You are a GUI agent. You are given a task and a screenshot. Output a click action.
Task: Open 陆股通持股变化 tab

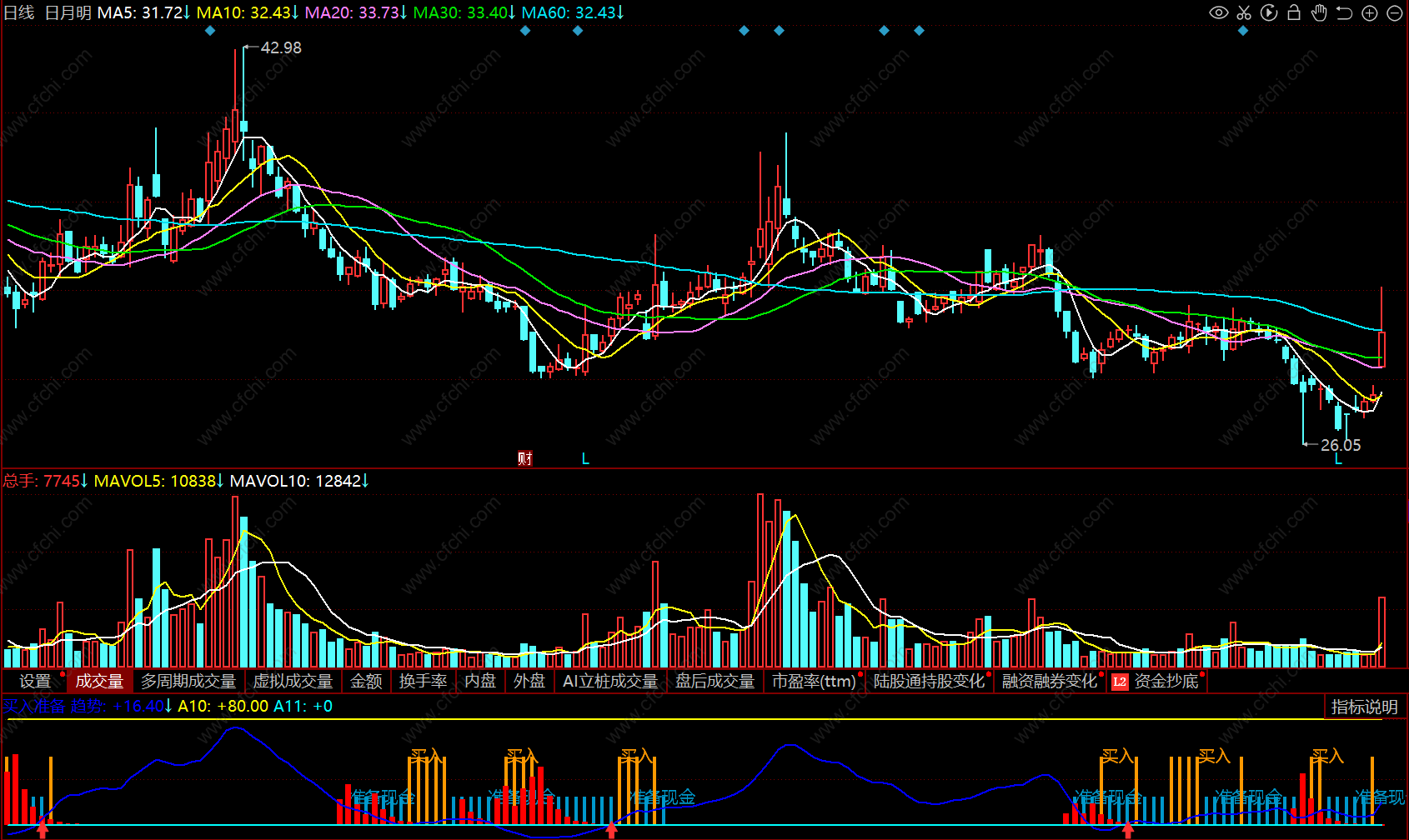click(x=930, y=682)
